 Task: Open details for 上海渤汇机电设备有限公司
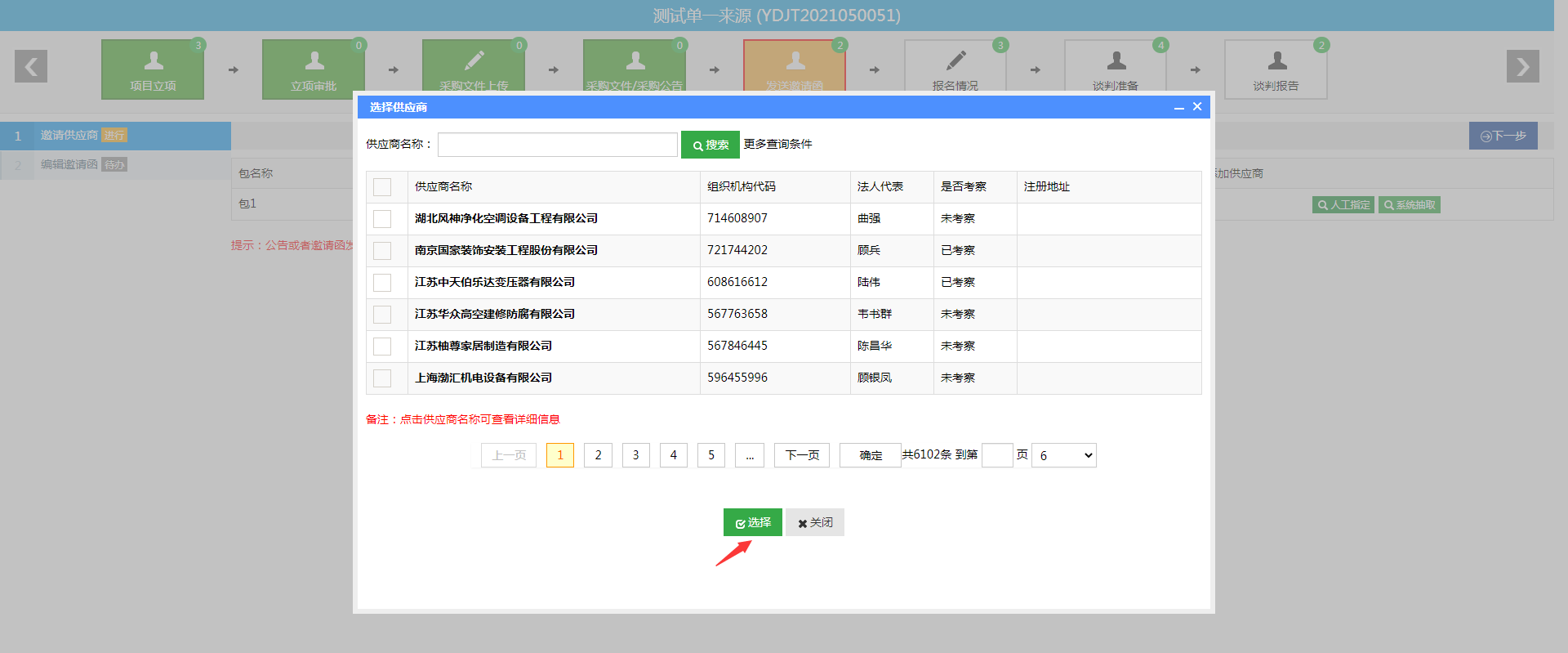pos(483,378)
